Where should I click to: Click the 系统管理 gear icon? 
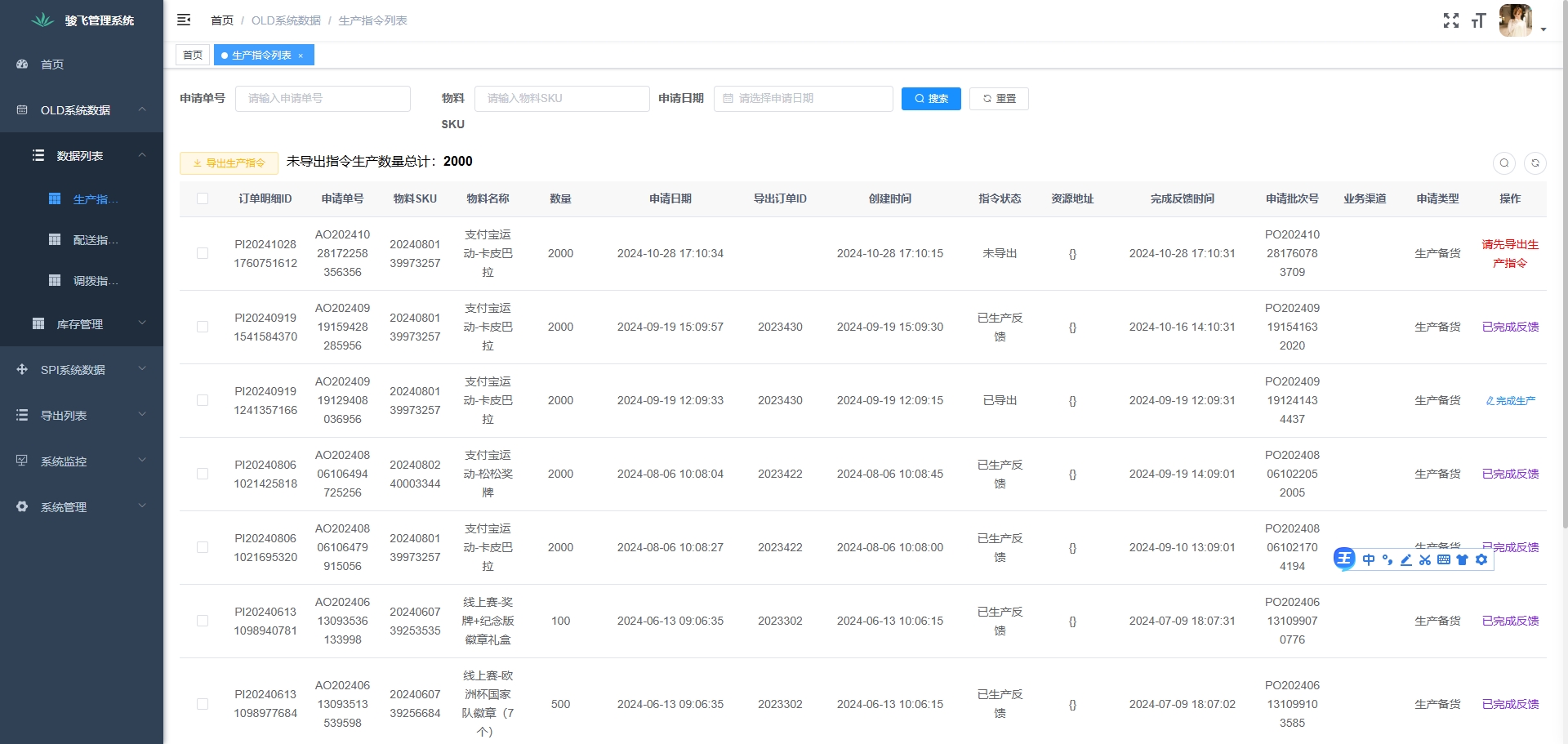click(x=22, y=506)
